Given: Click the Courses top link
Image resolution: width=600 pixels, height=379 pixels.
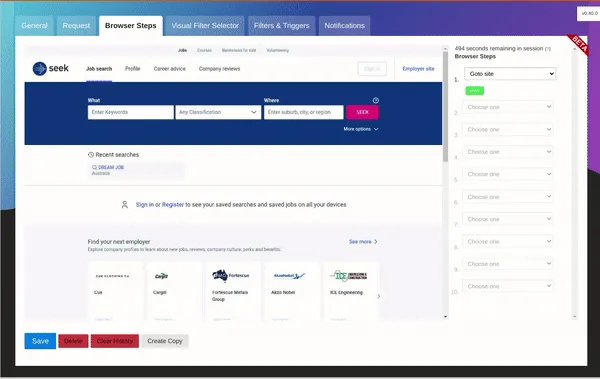Looking at the screenshot, I should click(x=204, y=50).
